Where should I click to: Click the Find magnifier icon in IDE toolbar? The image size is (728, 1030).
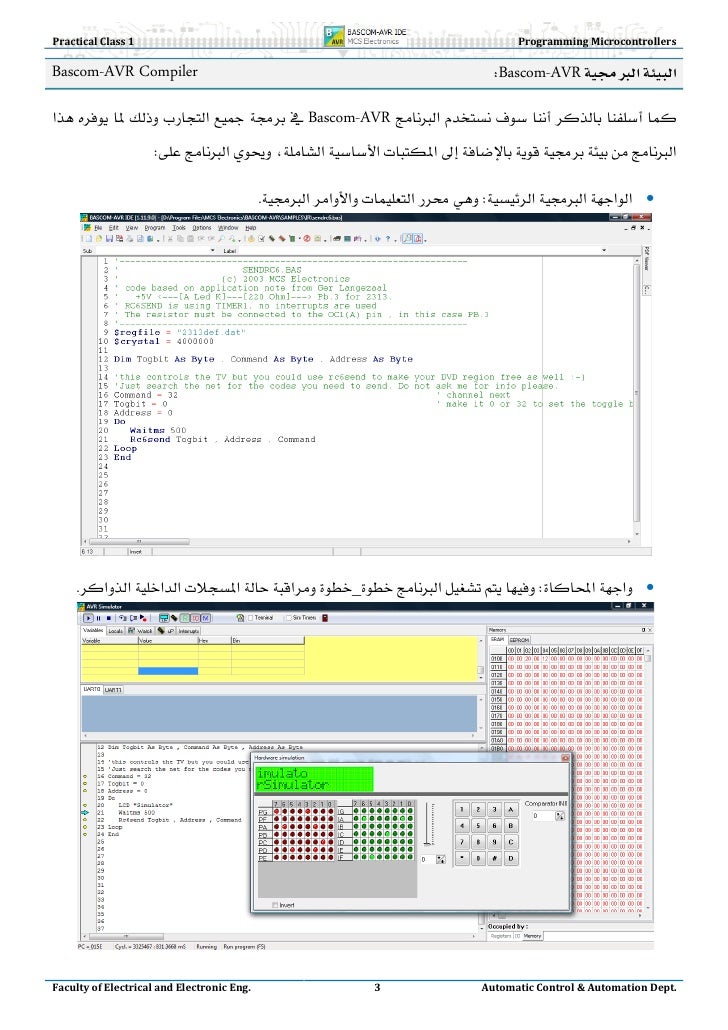221,238
